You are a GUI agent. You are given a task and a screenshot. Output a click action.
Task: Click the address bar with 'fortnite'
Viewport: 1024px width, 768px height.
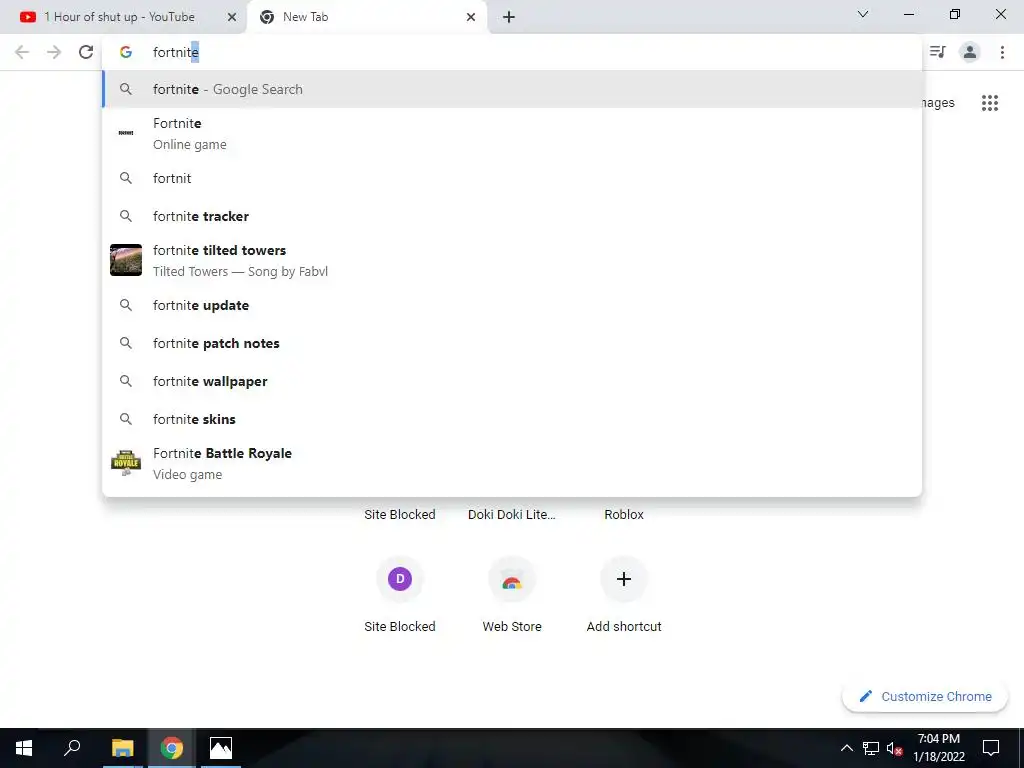[512, 52]
